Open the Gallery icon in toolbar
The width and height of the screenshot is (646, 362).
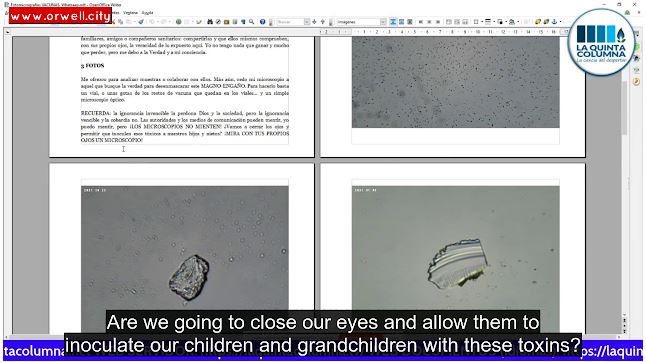226,21
